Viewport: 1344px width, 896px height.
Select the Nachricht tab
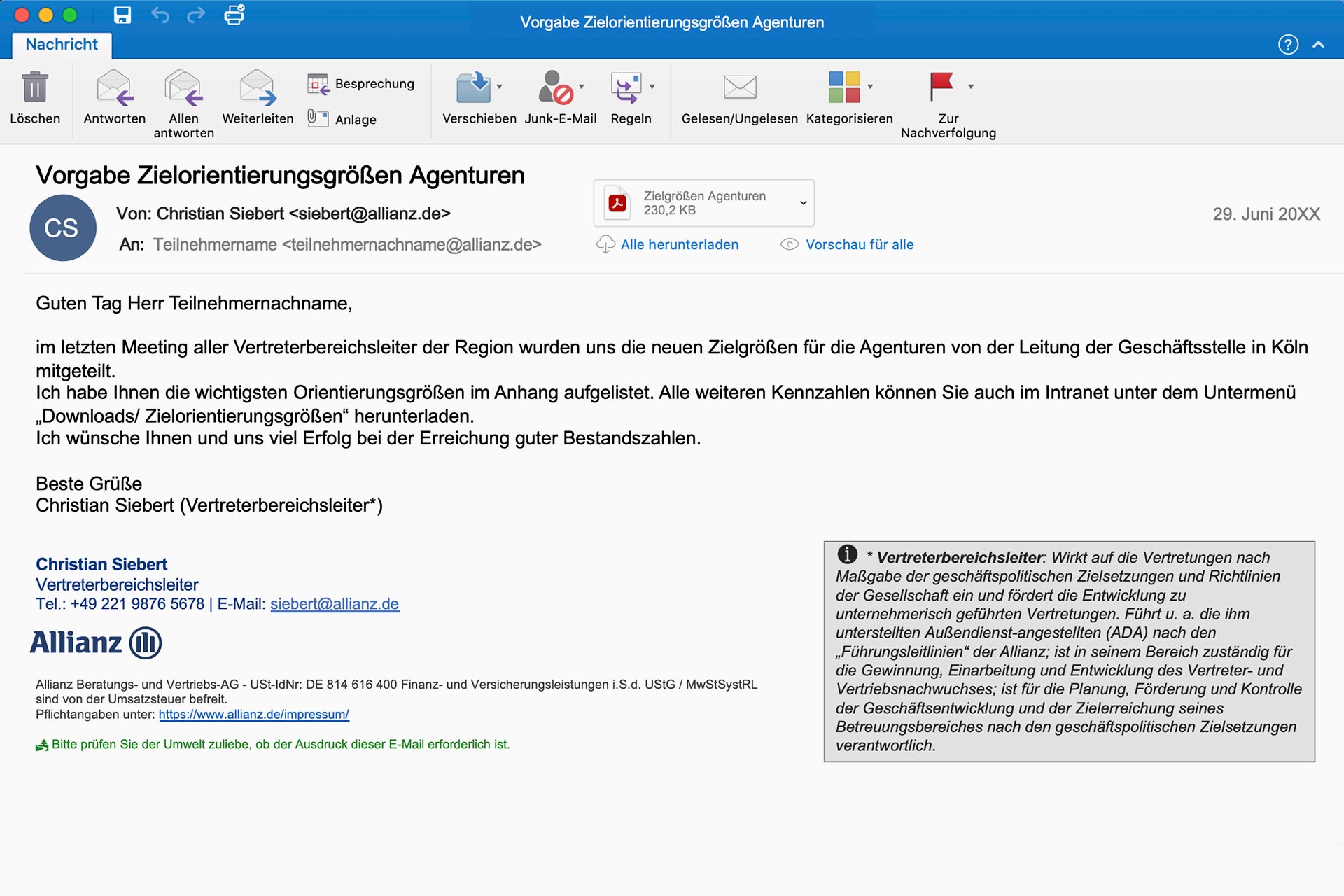[62, 45]
